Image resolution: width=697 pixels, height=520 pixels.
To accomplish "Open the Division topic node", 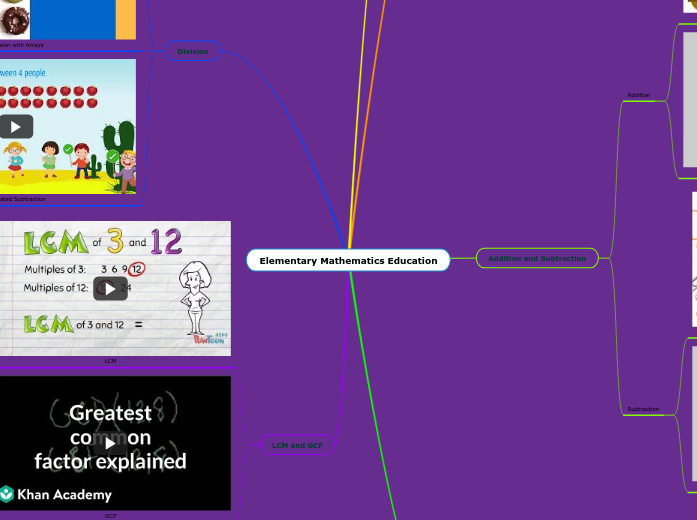I will [x=193, y=51].
